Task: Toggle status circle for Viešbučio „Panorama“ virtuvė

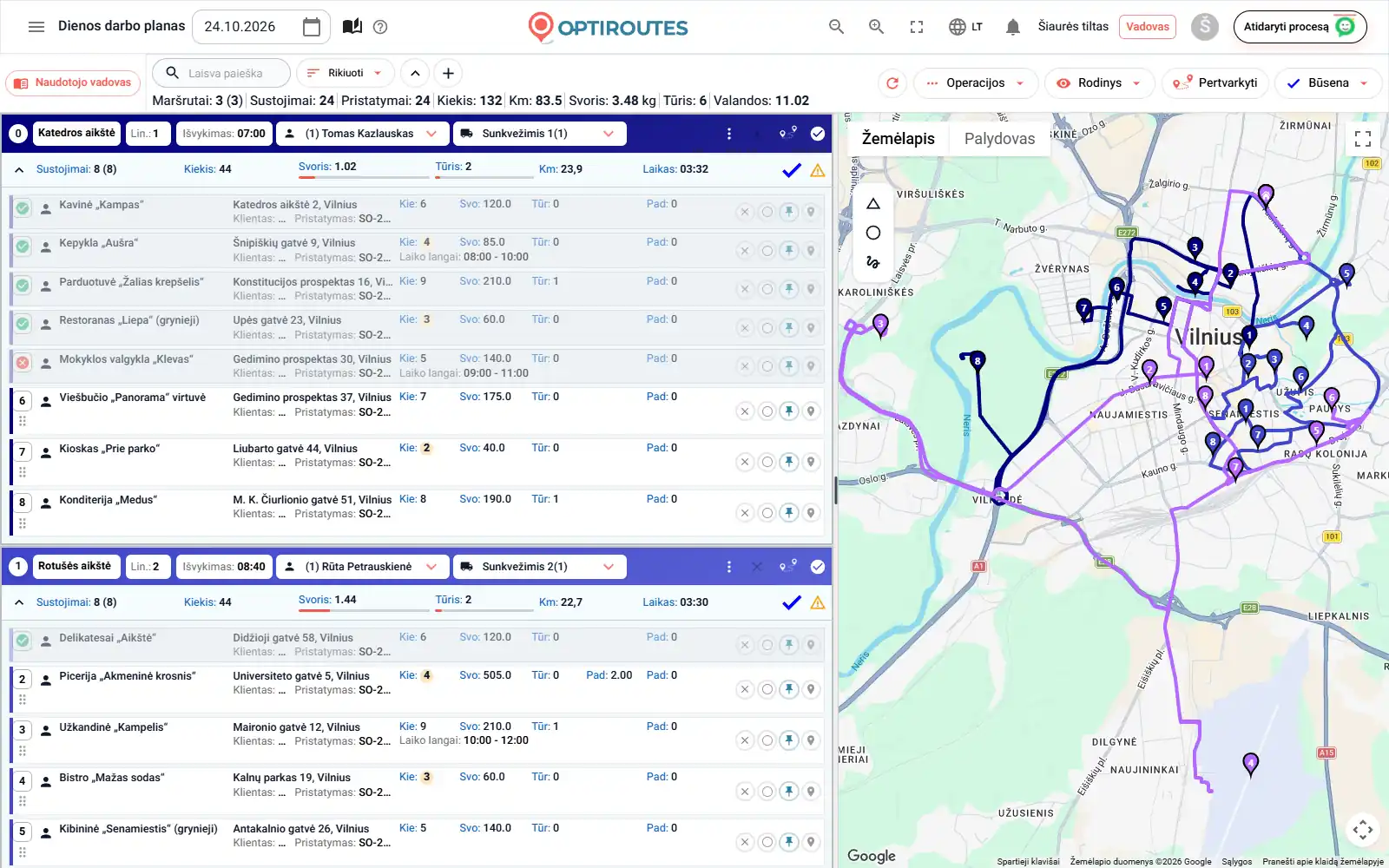Action: pos(767,411)
